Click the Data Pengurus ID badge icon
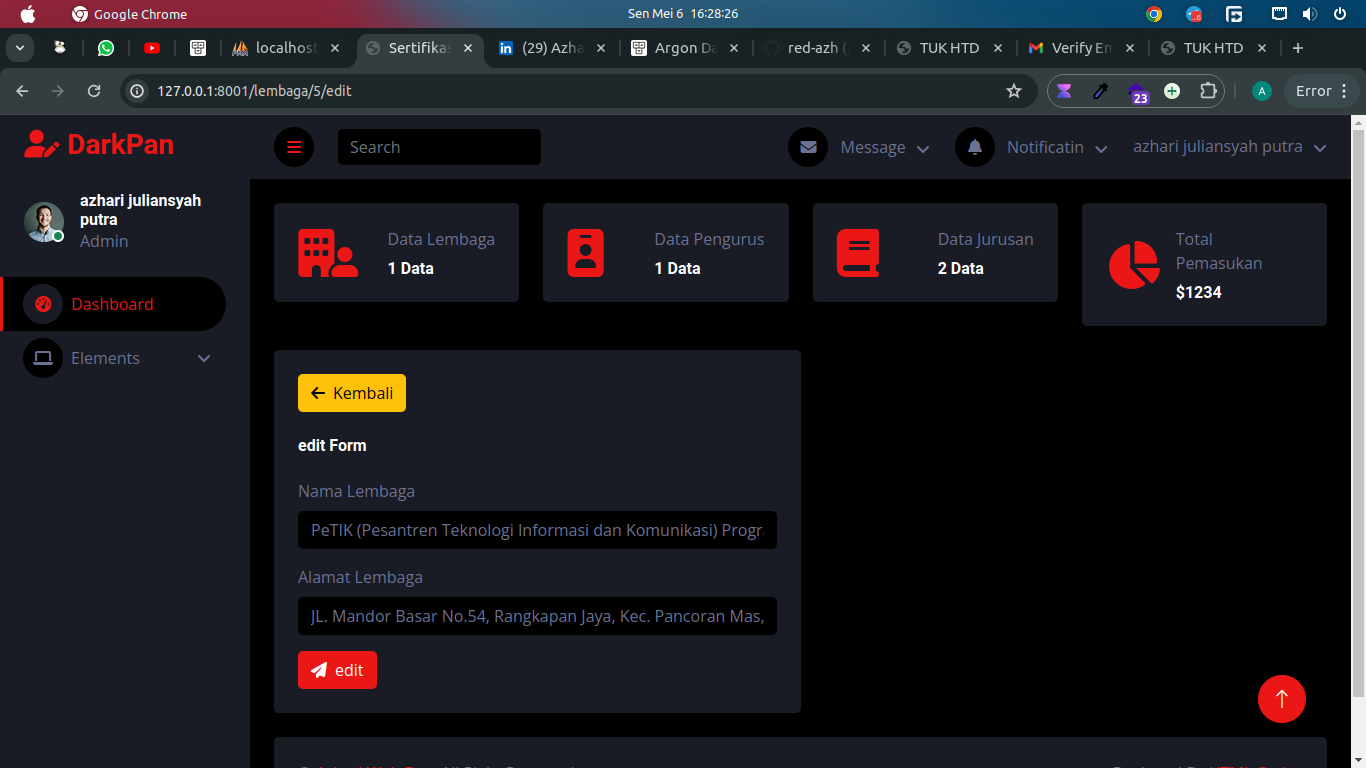Viewport: 1366px width, 768px height. pos(585,253)
